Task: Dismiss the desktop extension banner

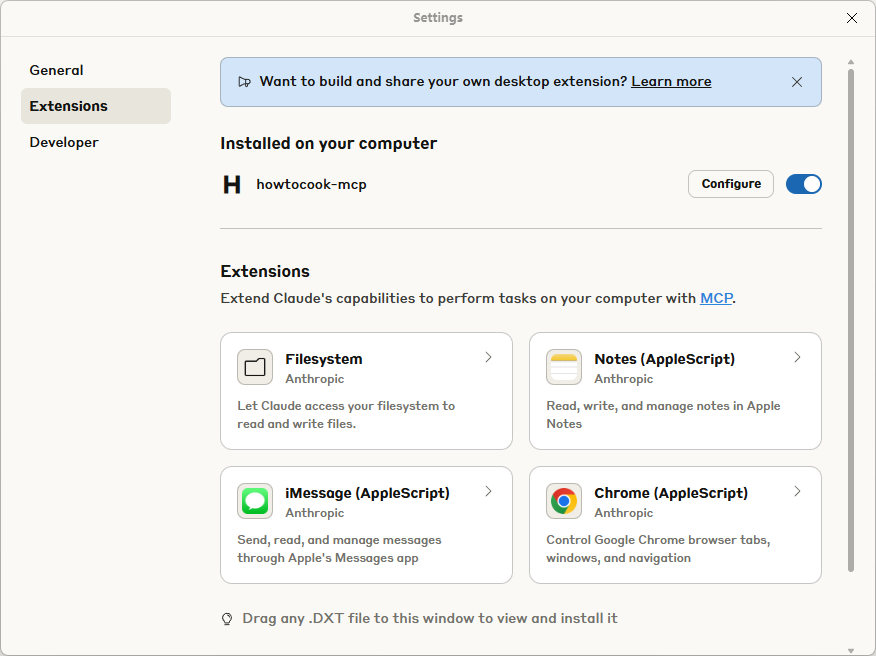Action: coord(797,82)
